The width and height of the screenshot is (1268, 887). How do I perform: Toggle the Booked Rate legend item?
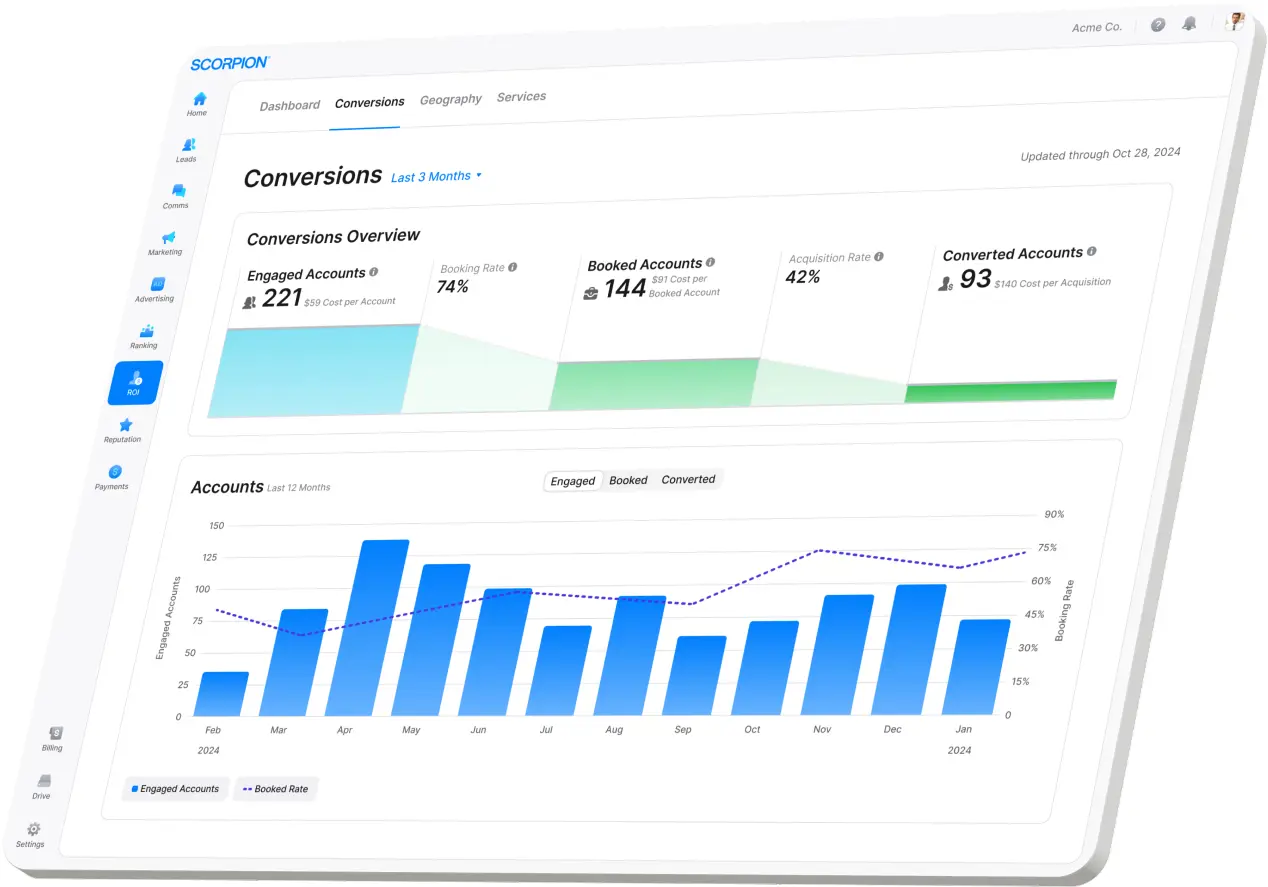click(x=275, y=789)
